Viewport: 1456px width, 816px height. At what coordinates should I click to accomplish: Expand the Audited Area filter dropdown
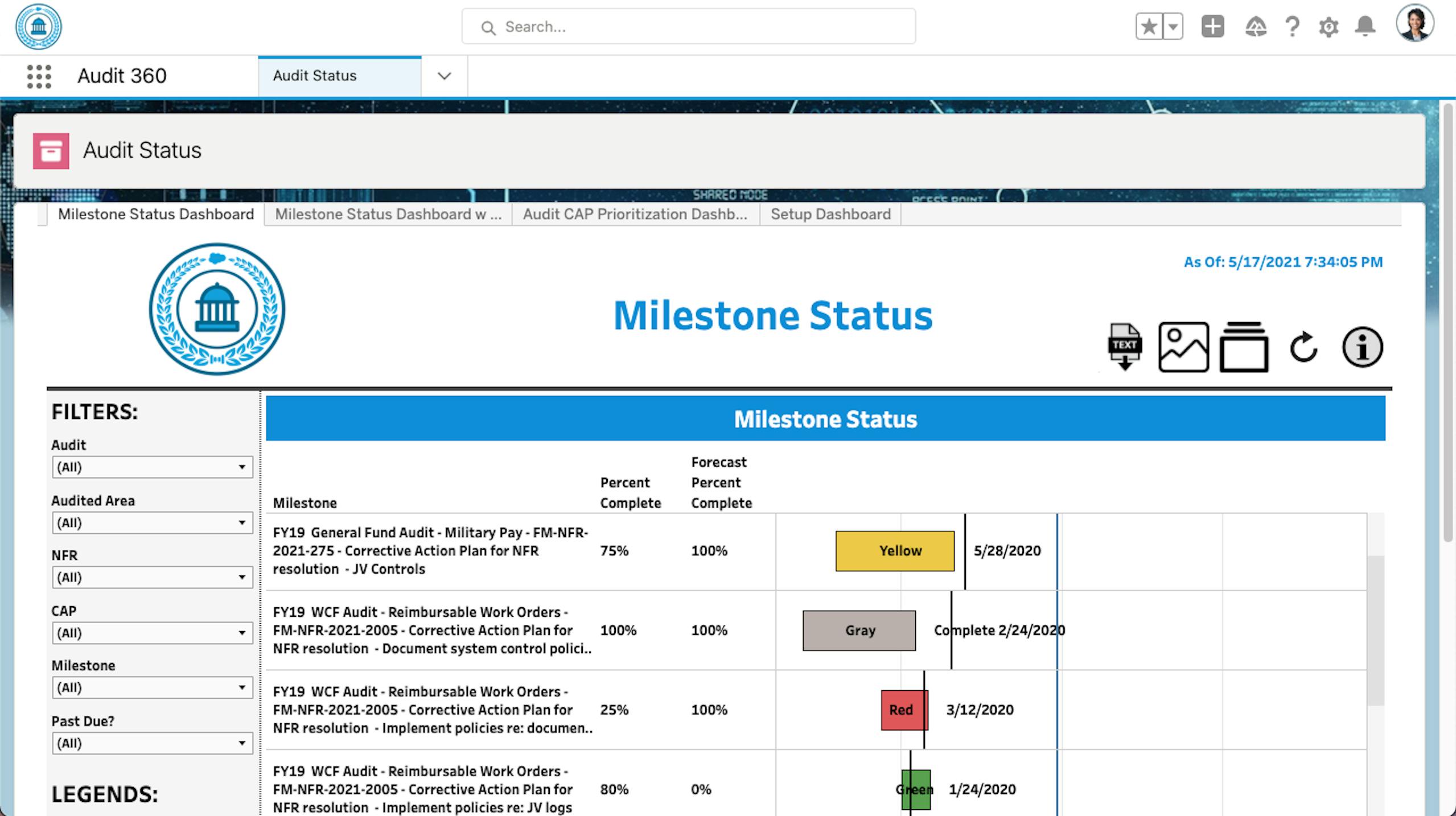tap(152, 522)
